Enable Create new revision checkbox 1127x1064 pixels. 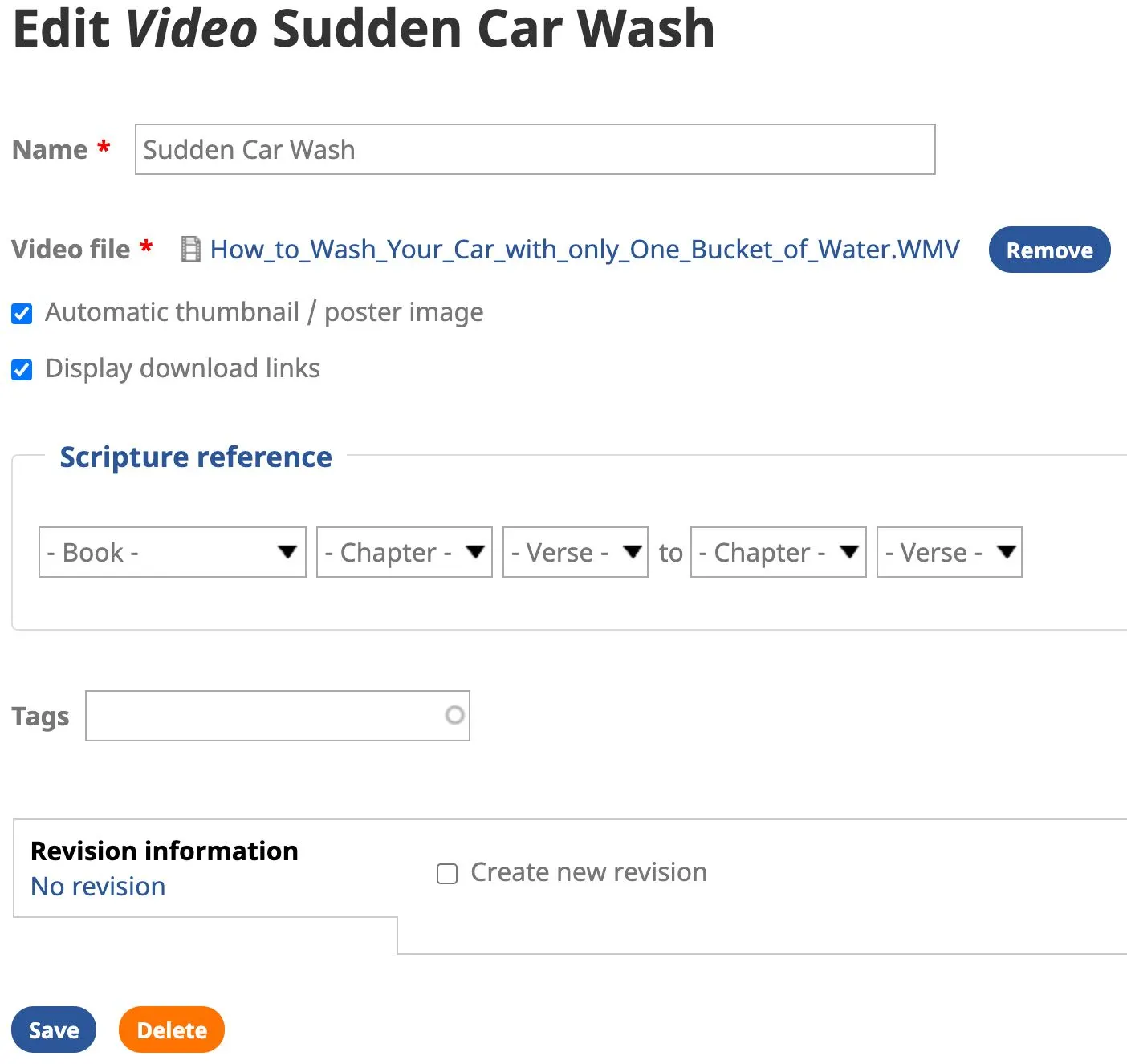pos(447,874)
